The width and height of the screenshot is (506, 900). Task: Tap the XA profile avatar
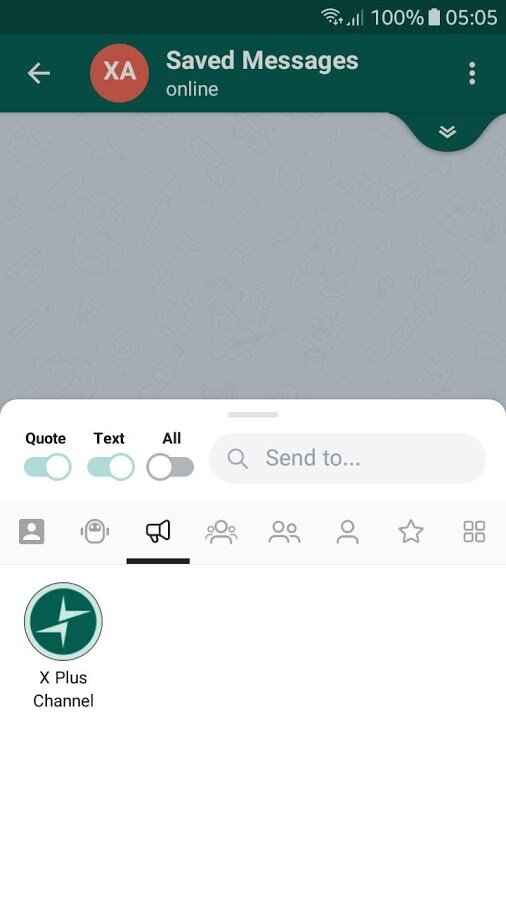point(119,73)
